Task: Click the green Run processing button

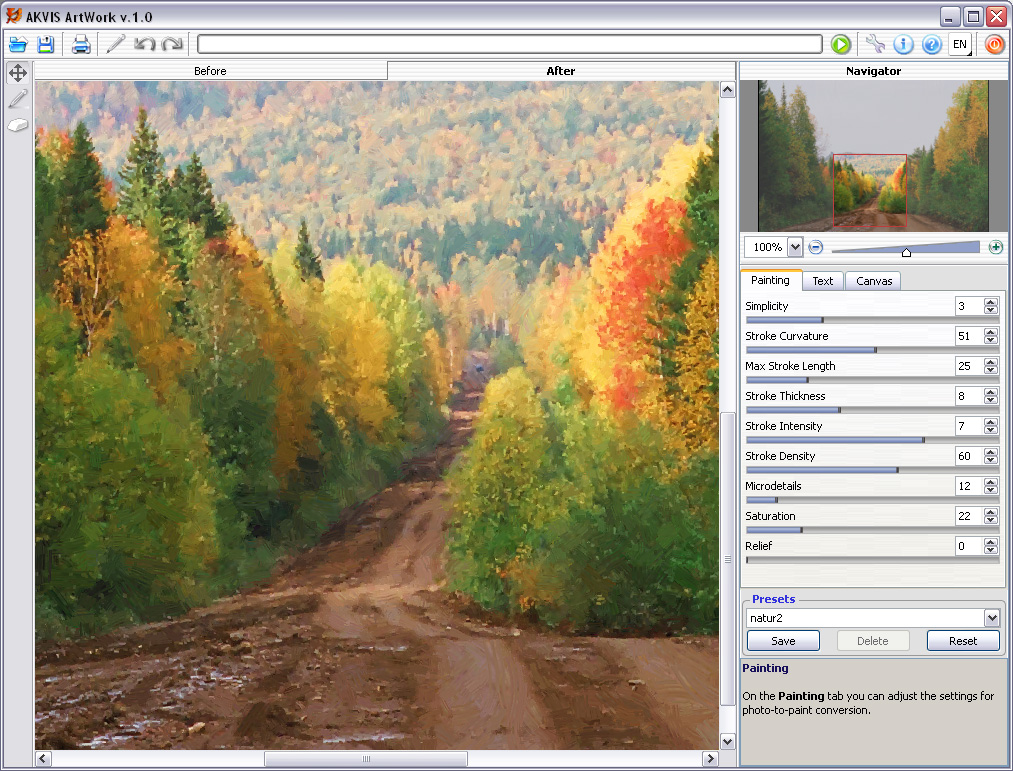Action: tap(840, 44)
